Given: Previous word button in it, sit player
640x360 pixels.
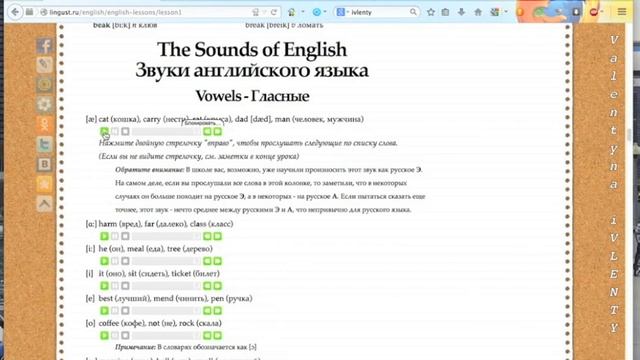Looking at the screenshot, I should 207,286.
